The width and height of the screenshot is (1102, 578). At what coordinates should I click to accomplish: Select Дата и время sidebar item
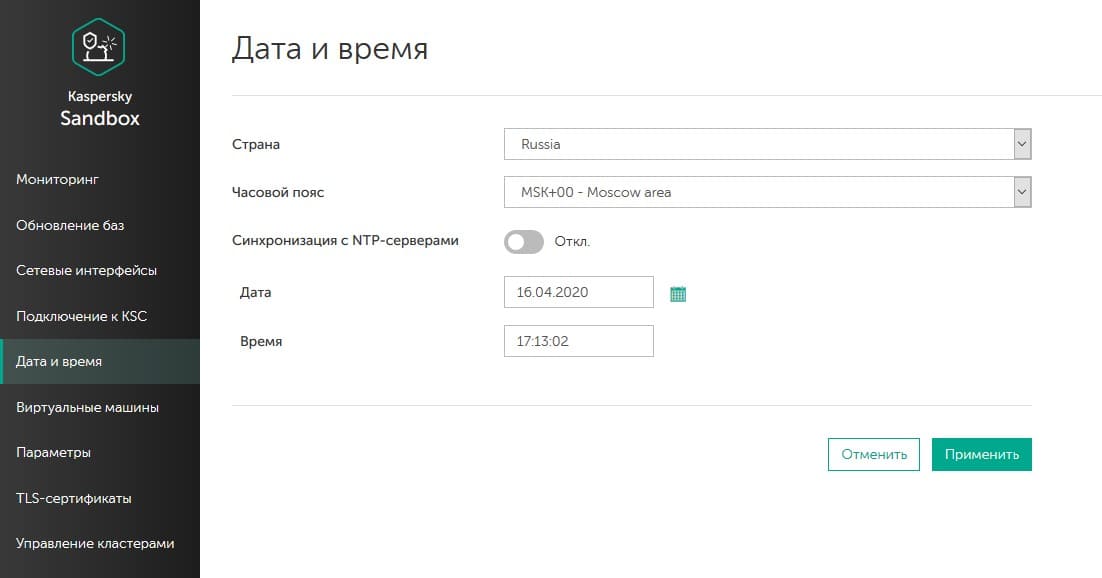click(x=59, y=361)
